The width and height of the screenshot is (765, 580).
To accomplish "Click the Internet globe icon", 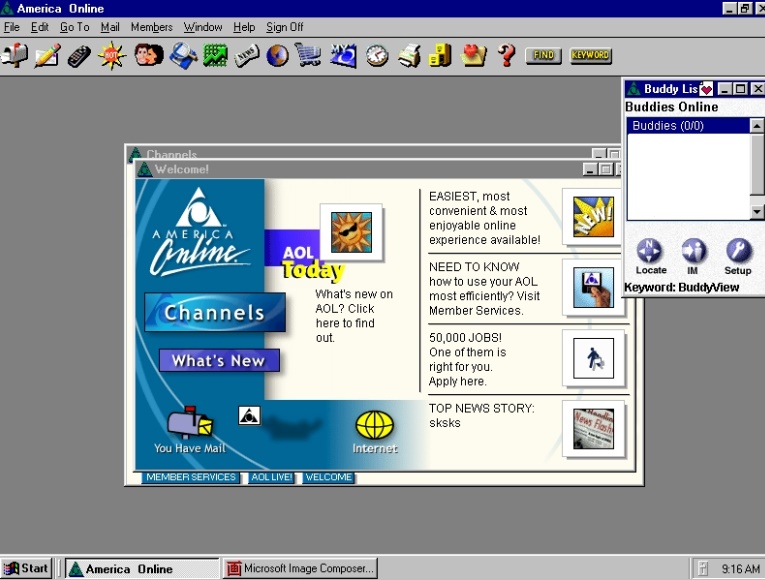I will point(374,426).
